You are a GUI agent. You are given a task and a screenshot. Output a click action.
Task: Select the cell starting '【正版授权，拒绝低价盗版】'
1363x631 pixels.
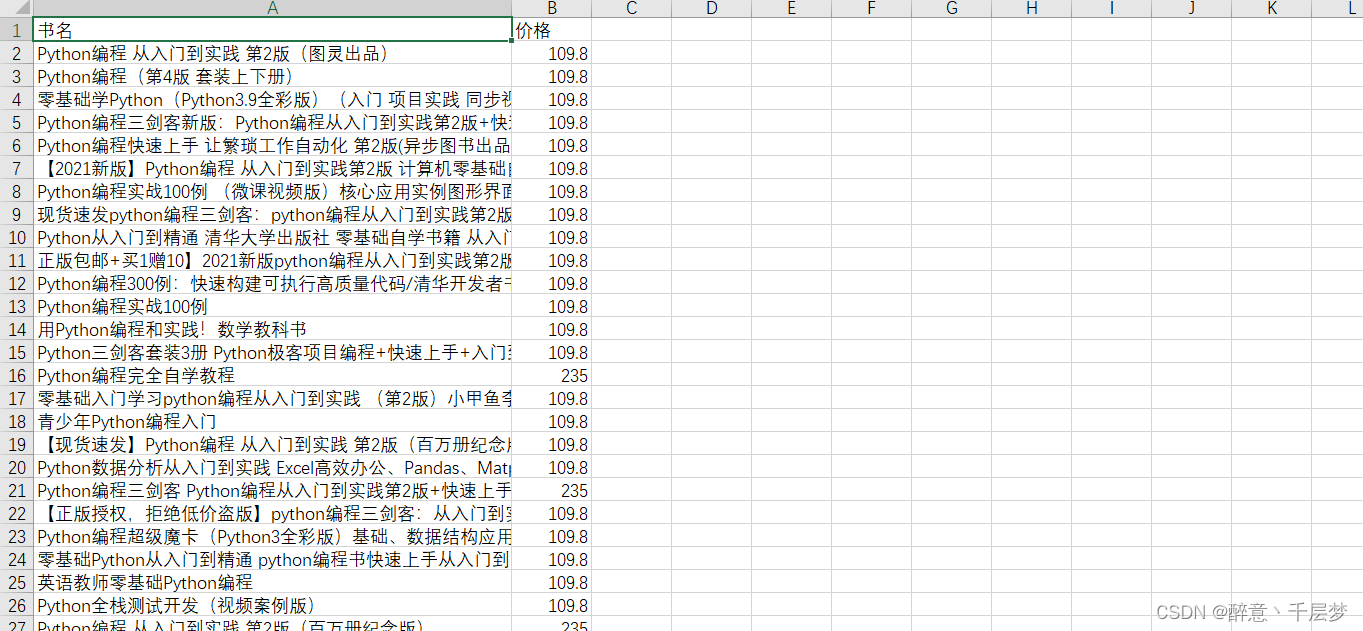(272, 513)
